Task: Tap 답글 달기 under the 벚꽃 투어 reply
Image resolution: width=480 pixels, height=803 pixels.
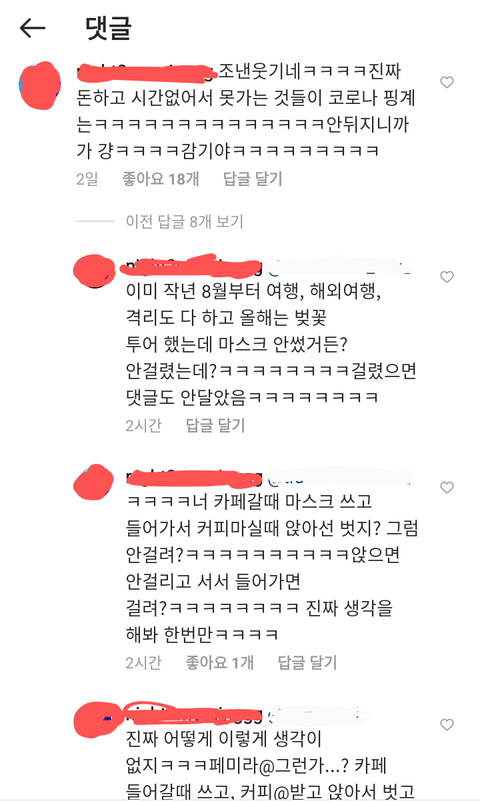Action: click(x=215, y=425)
